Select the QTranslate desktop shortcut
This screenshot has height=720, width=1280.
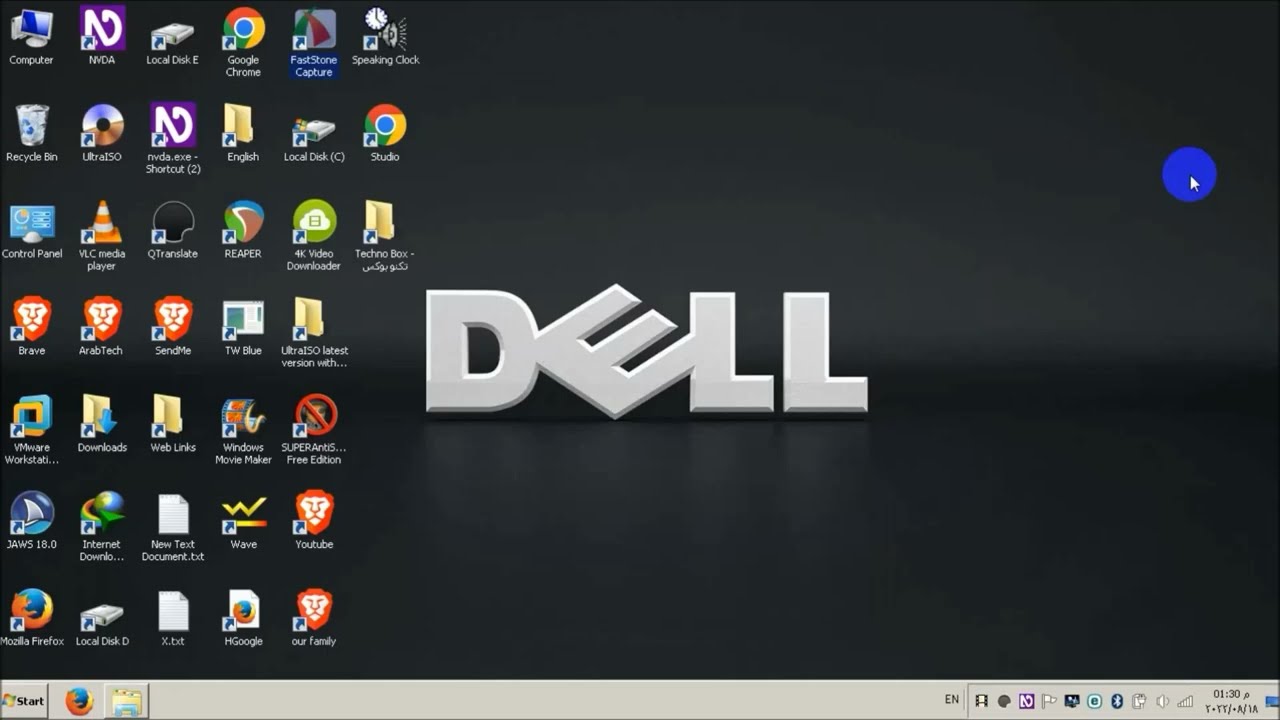173,231
